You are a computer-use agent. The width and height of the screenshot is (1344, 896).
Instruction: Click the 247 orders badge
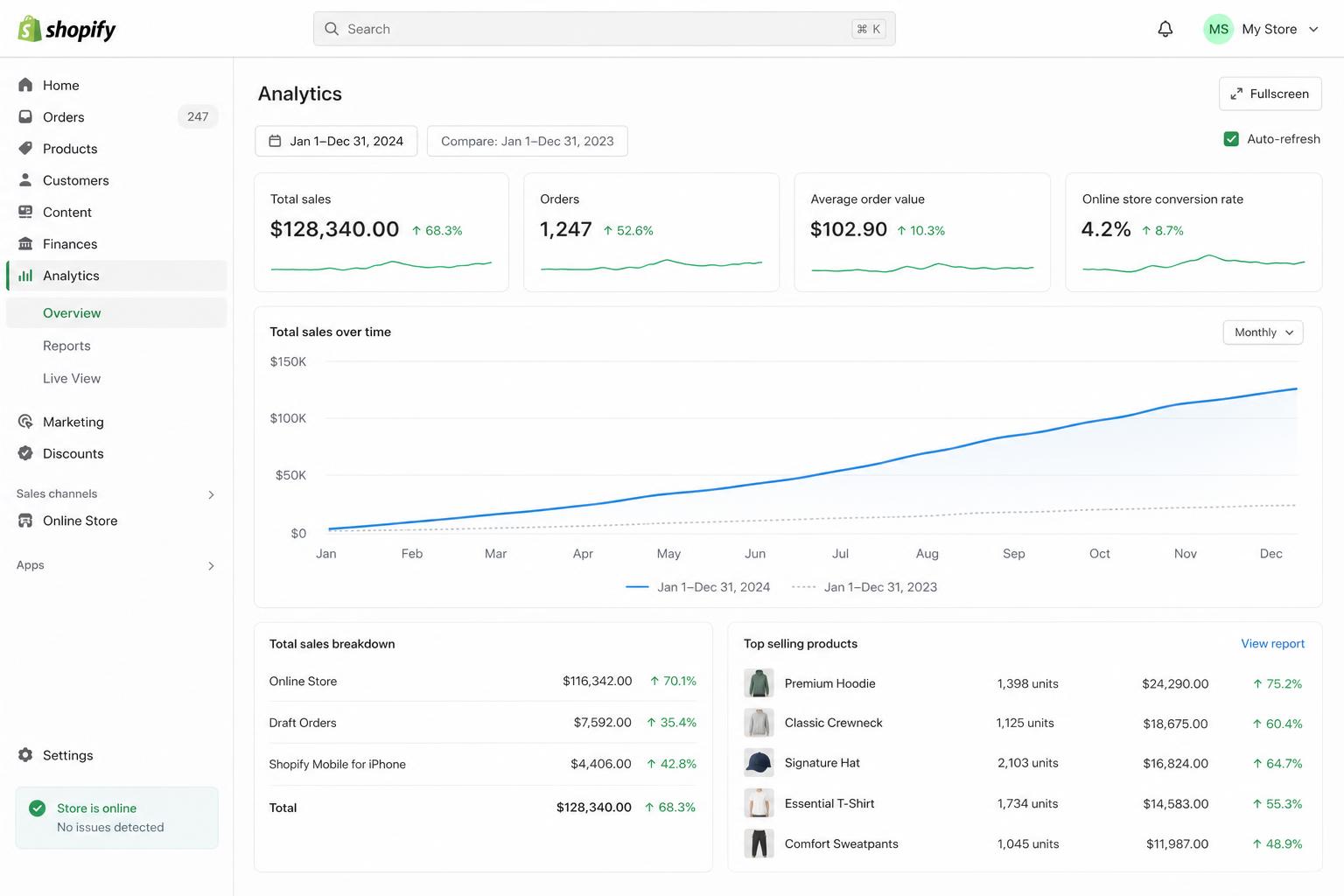[x=198, y=116]
